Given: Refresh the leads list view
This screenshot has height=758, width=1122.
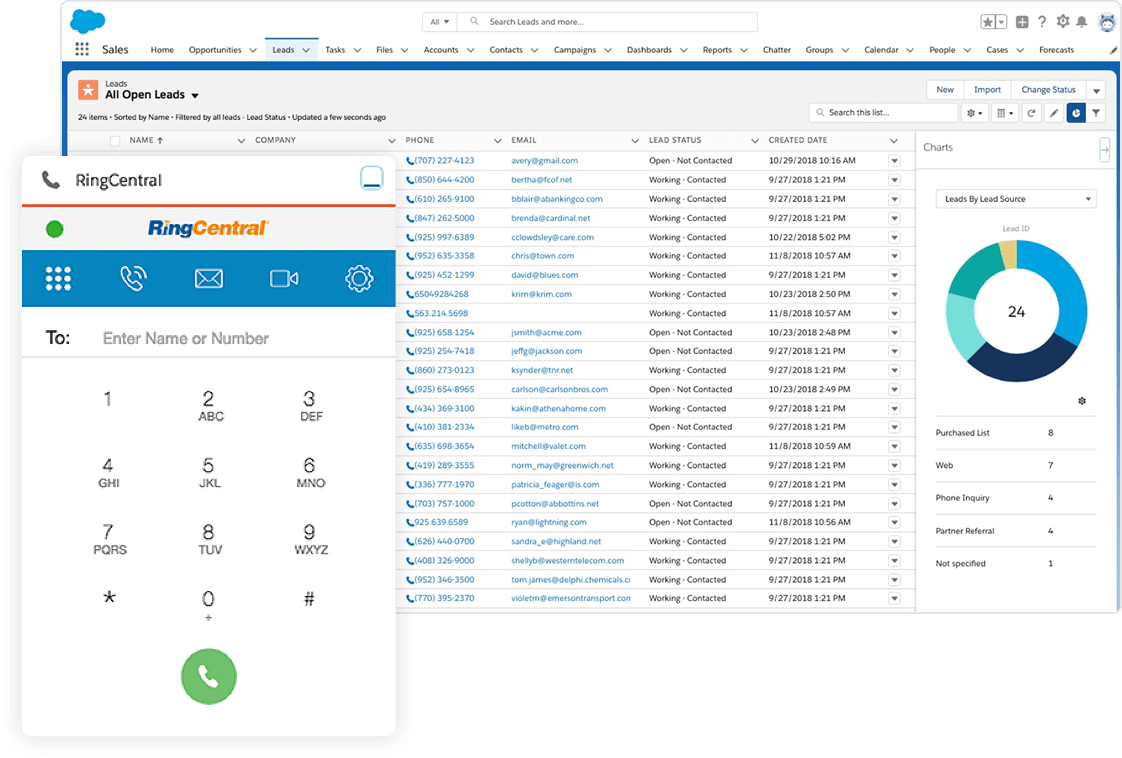Looking at the screenshot, I should (x=1031, y=114).
